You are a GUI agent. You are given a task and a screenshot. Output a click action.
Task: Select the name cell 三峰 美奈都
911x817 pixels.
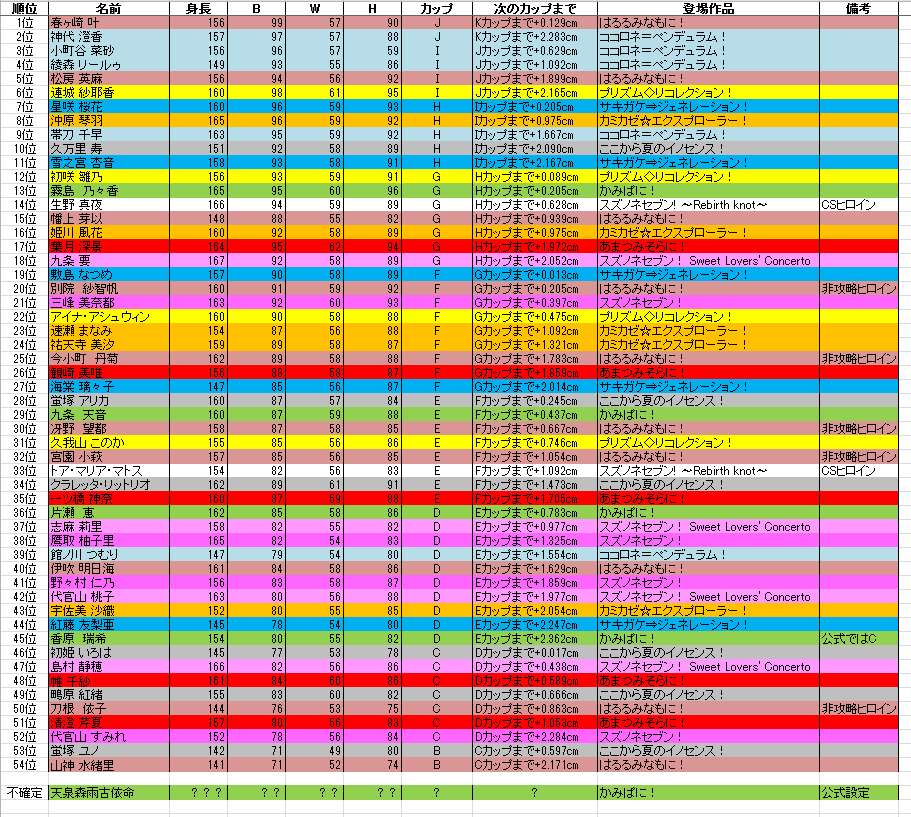pyautogui.click(x=109, y=303)
